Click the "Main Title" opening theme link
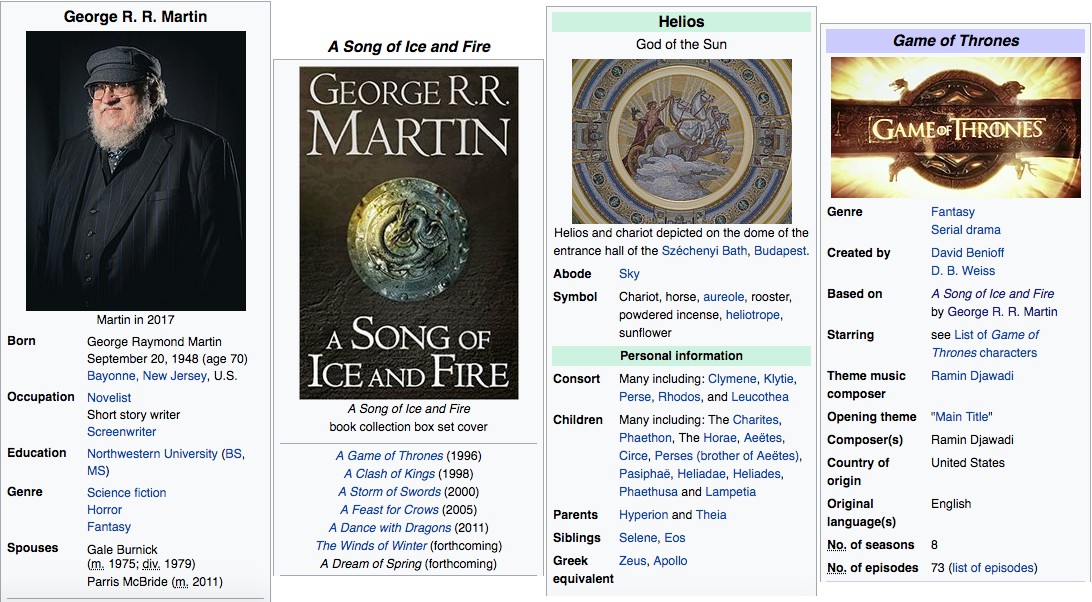This screenshot has height=602, width=1092. point(962,417)
